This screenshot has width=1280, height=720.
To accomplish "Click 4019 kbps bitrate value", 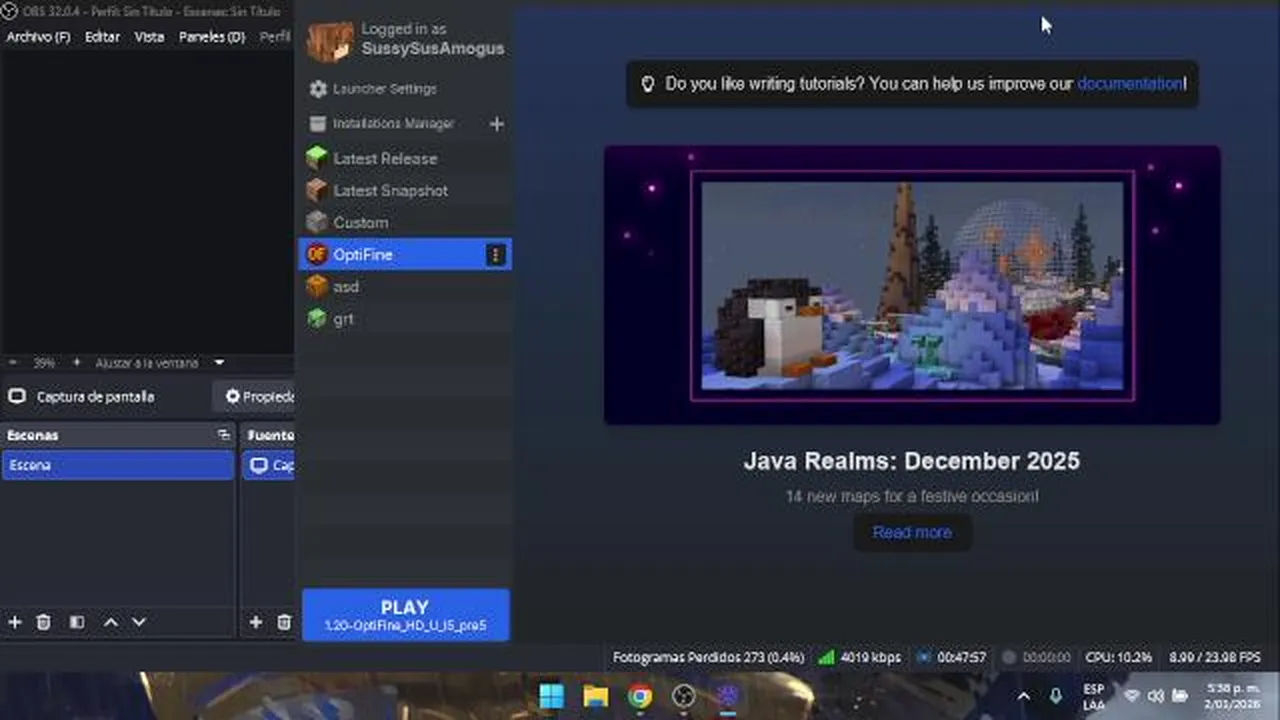I will pos(870,658).
